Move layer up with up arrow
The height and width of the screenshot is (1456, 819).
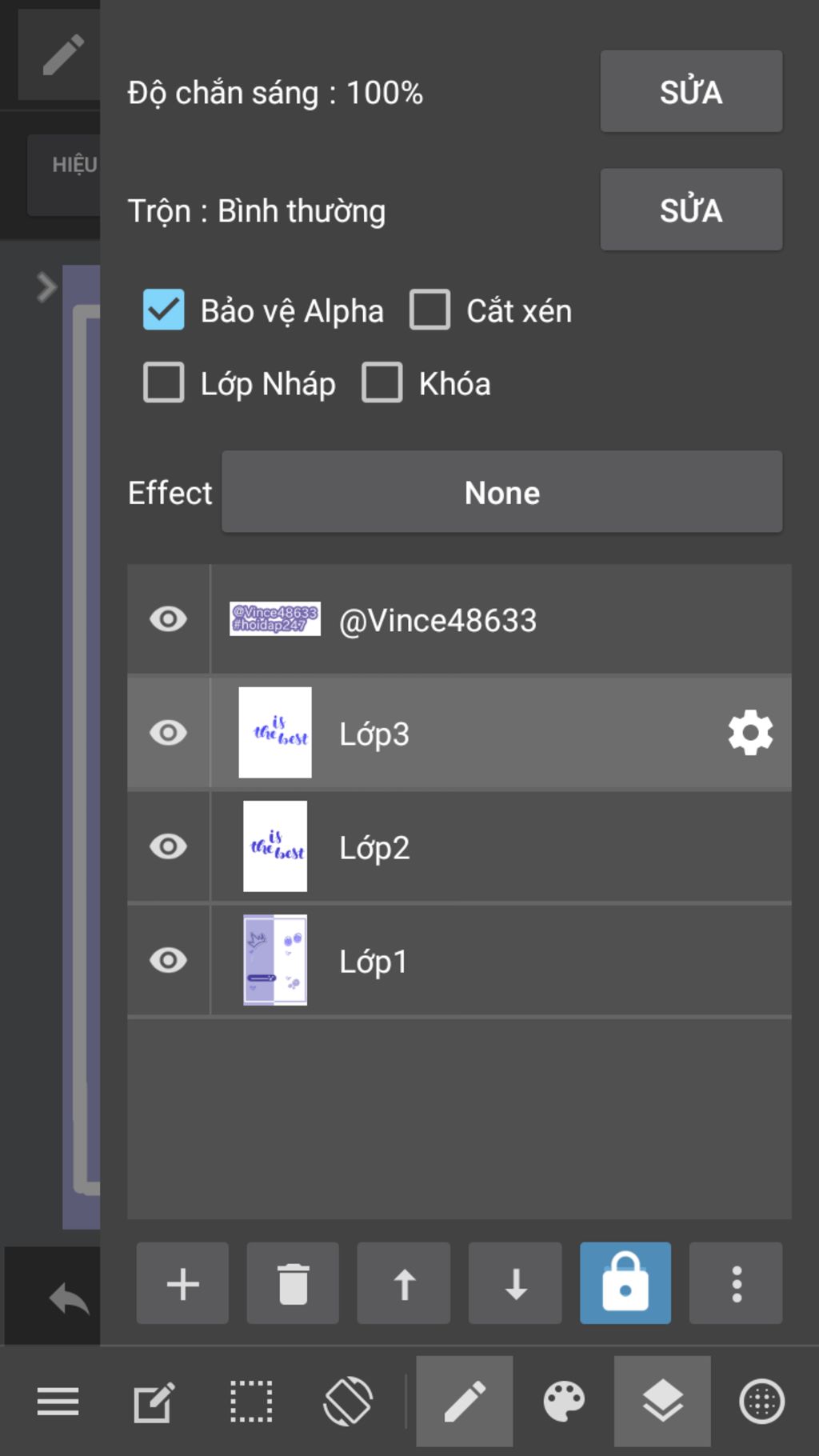click(x=404, y=1283)
